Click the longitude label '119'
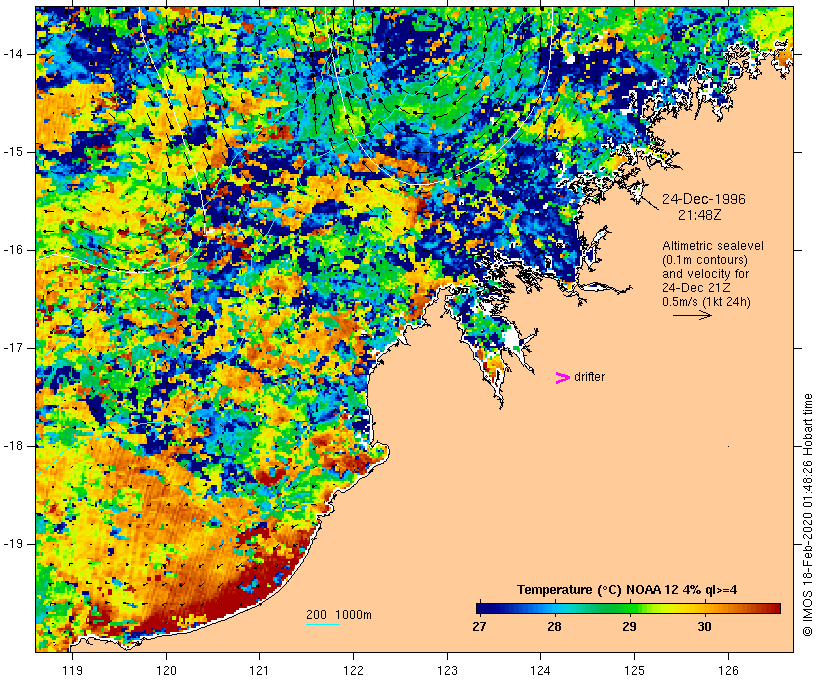Image resolution: width=820 pixels, height=680 pixels. pos(72,670)
